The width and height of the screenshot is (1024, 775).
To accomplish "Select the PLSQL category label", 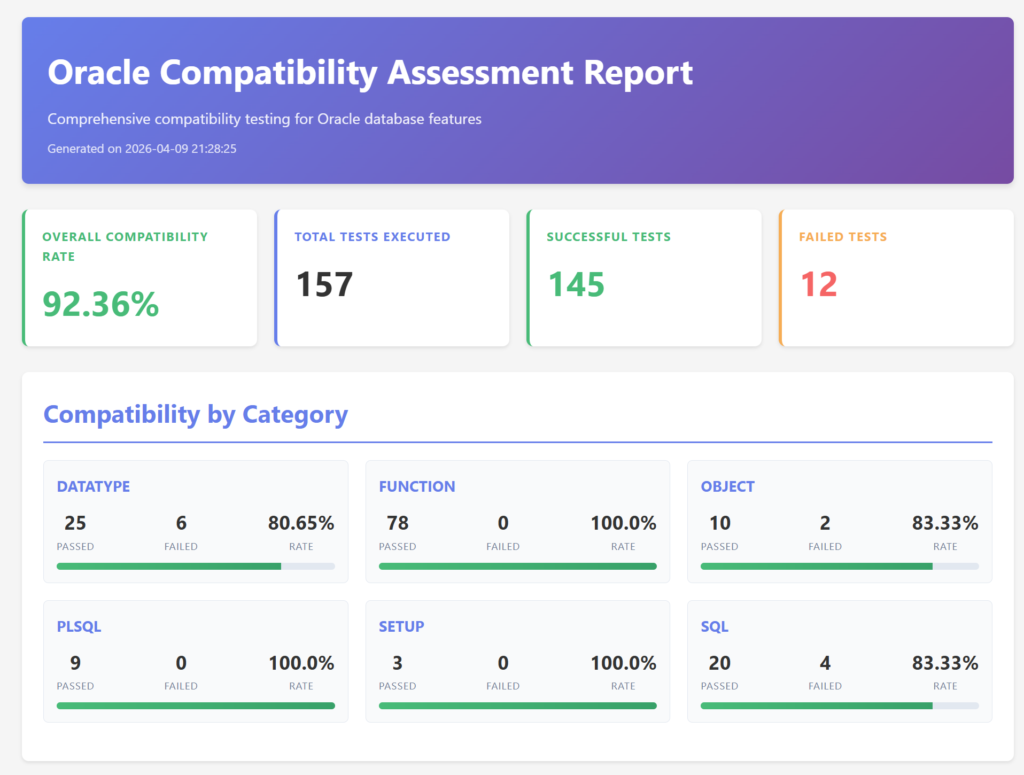I will tap(79, 627).
